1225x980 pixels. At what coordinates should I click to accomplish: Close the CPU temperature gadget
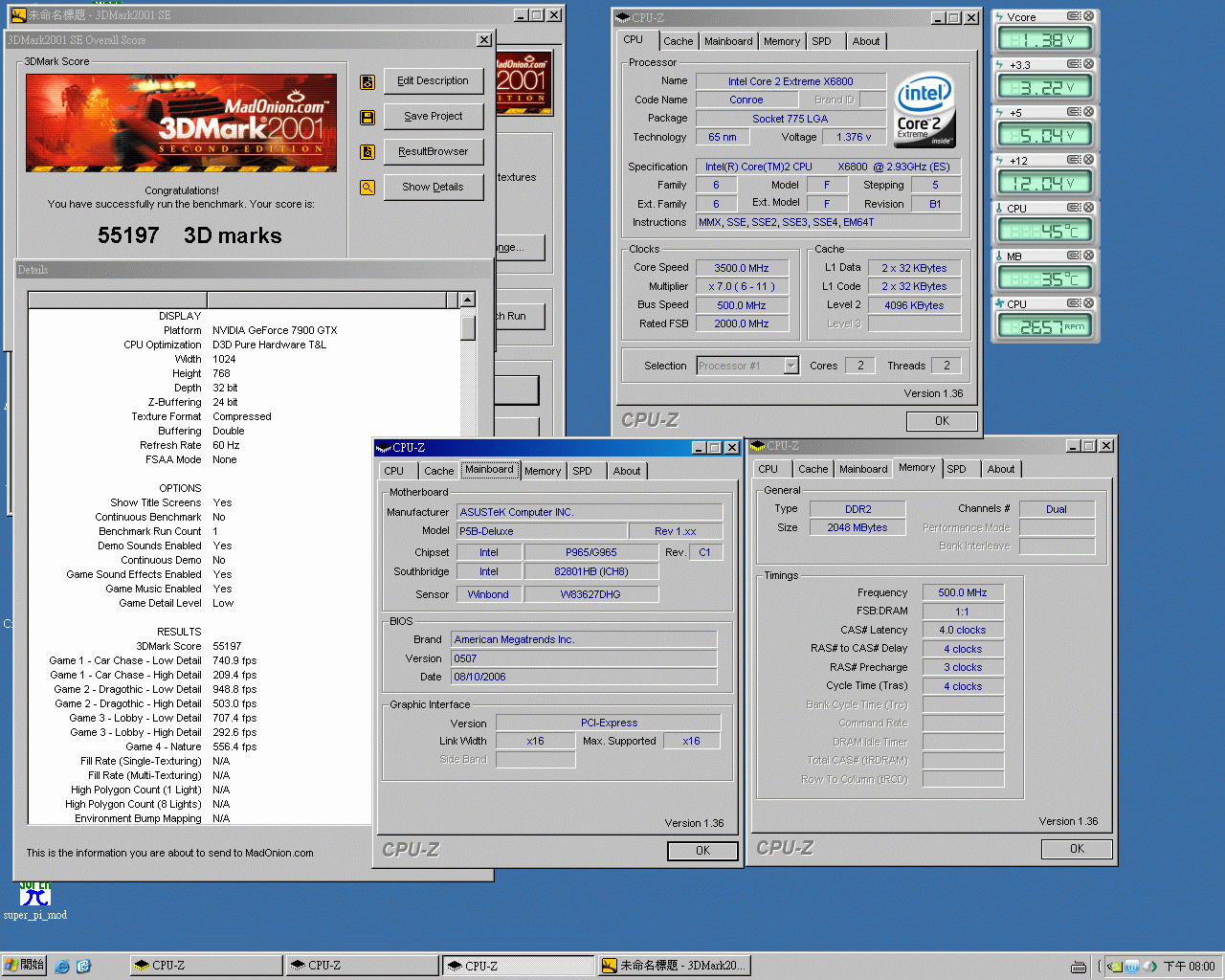point(1088,208)
